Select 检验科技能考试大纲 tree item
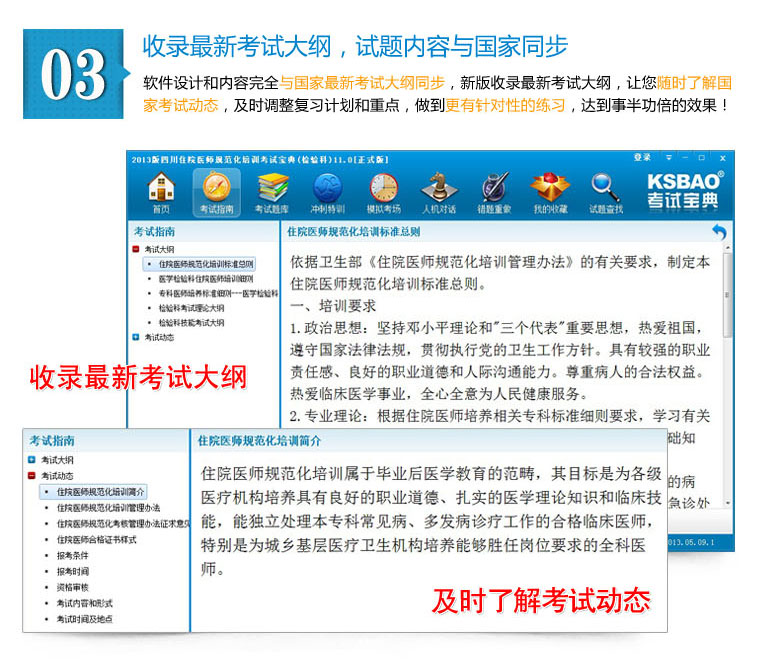The width and height of the screenshot is (780, 671). click(x=191, y=322)
